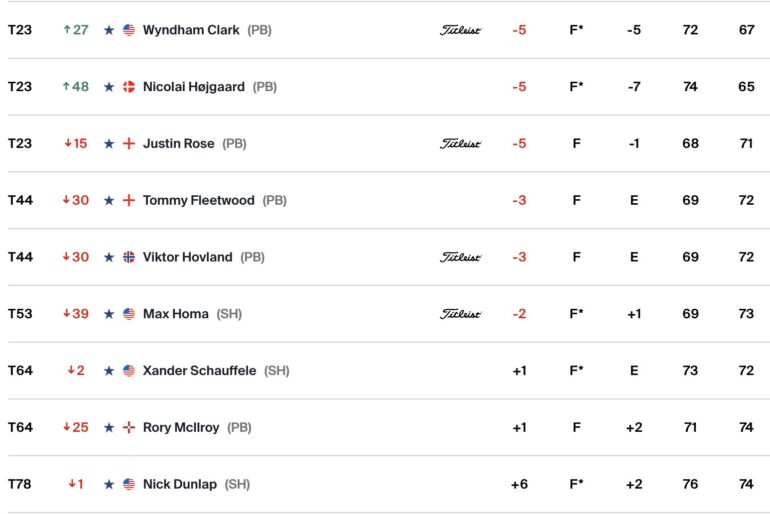770x514 pixels.
Task: Click the Titleist logo in Max Homa's row
Action: (x=460, y=314)
